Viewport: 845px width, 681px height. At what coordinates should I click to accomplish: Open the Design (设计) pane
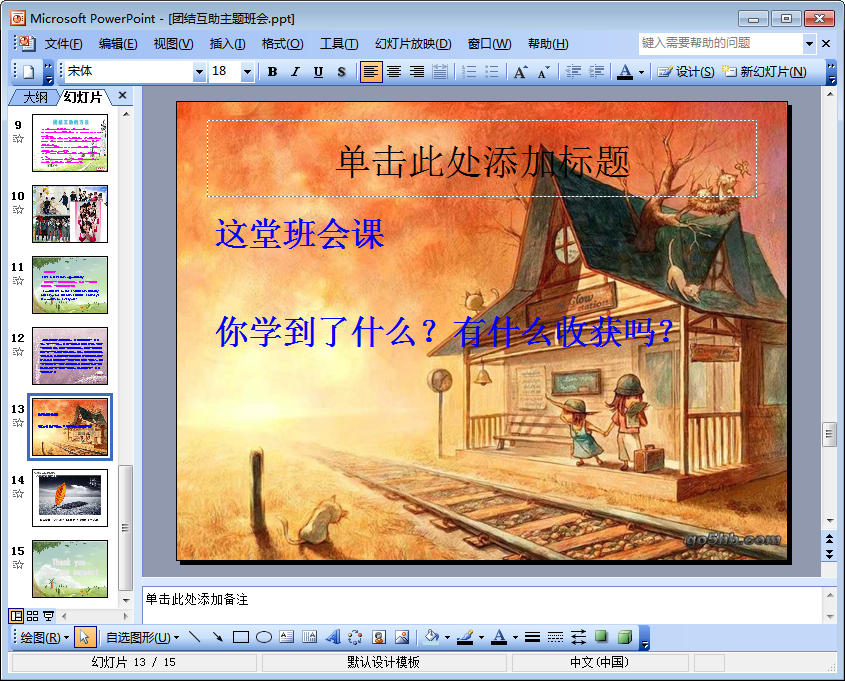(x=685, y=72)
